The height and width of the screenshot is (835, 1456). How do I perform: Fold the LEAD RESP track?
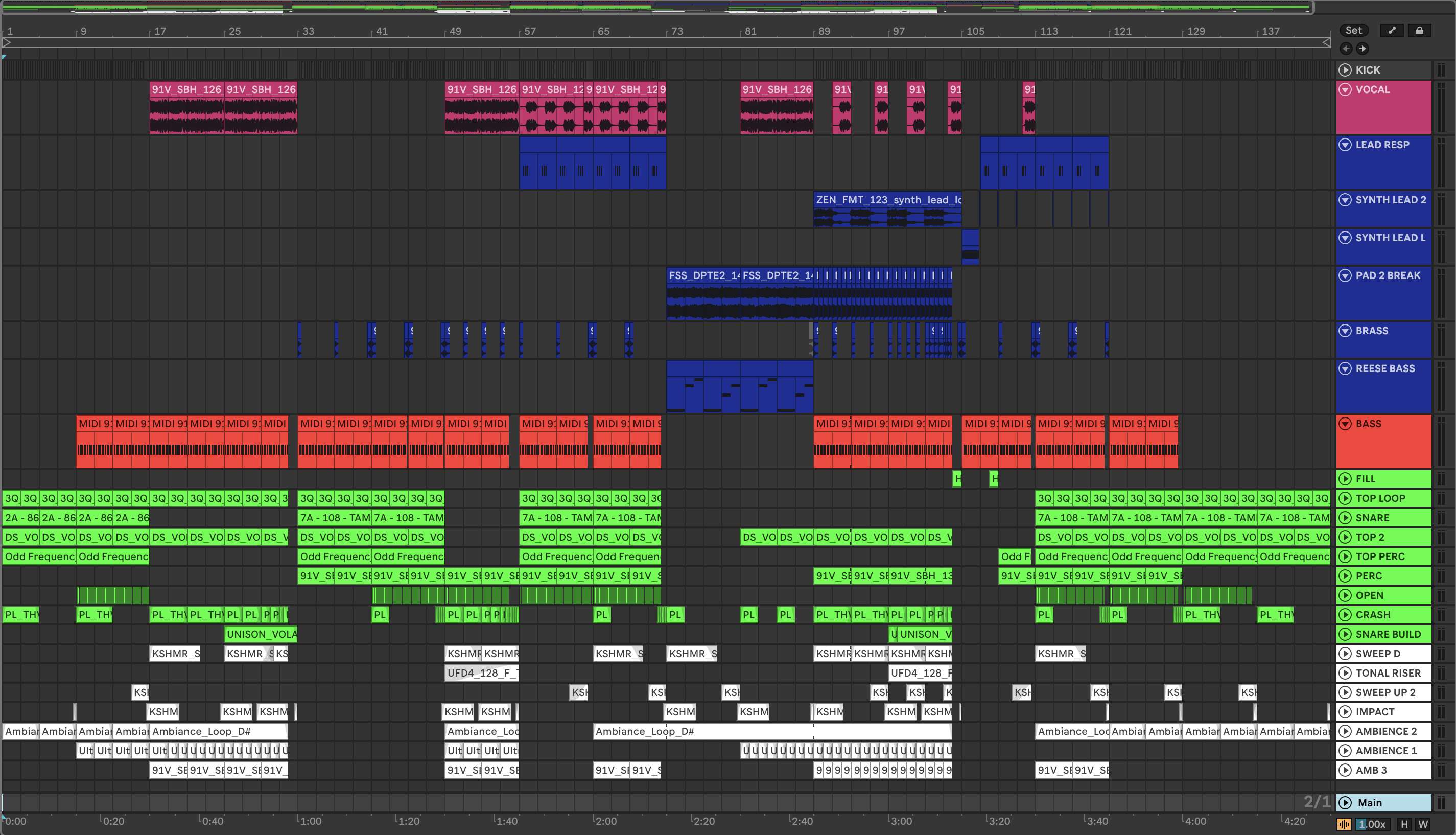tap(1345, 145)
